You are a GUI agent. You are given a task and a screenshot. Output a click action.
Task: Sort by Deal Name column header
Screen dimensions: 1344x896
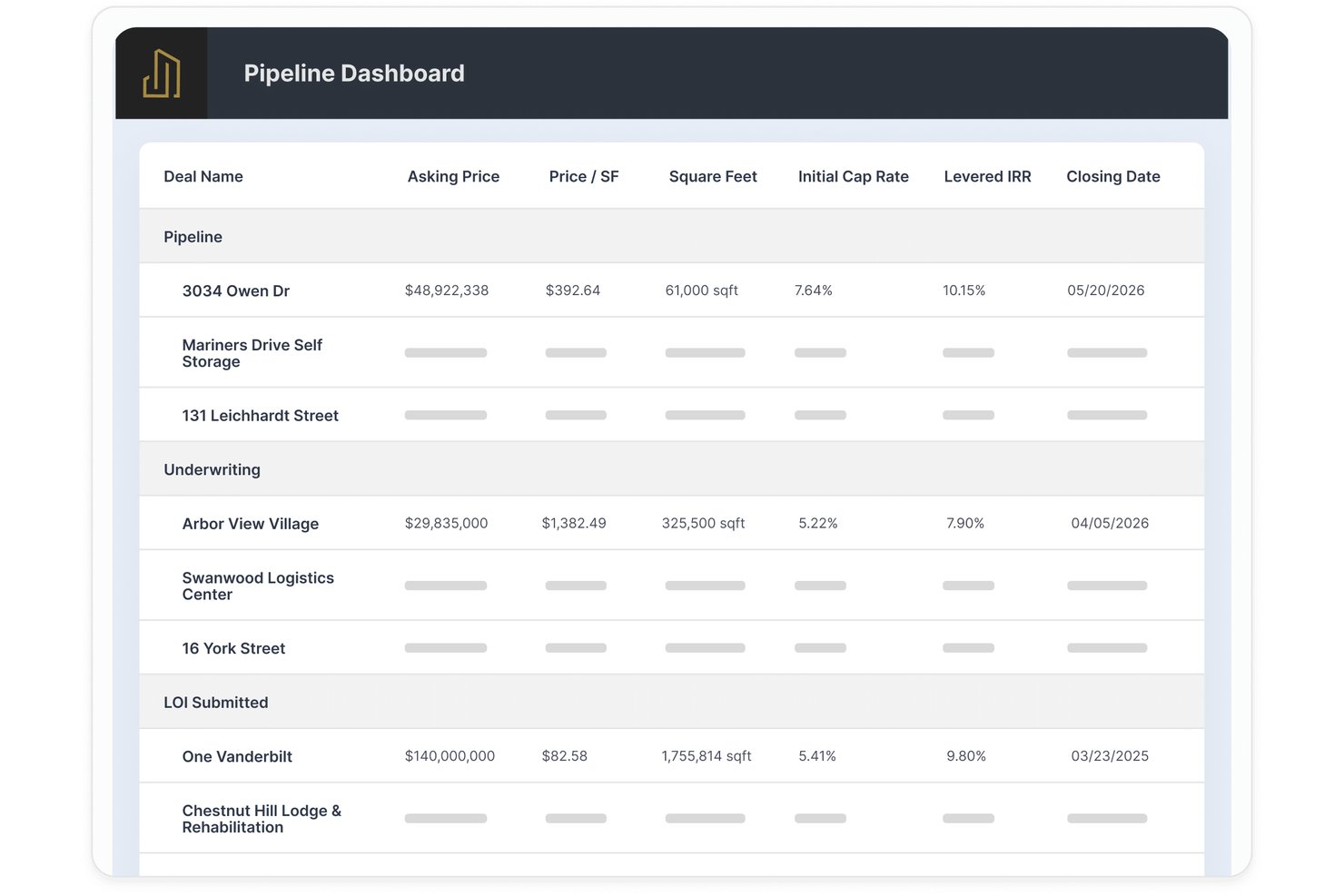coord(203,177)
